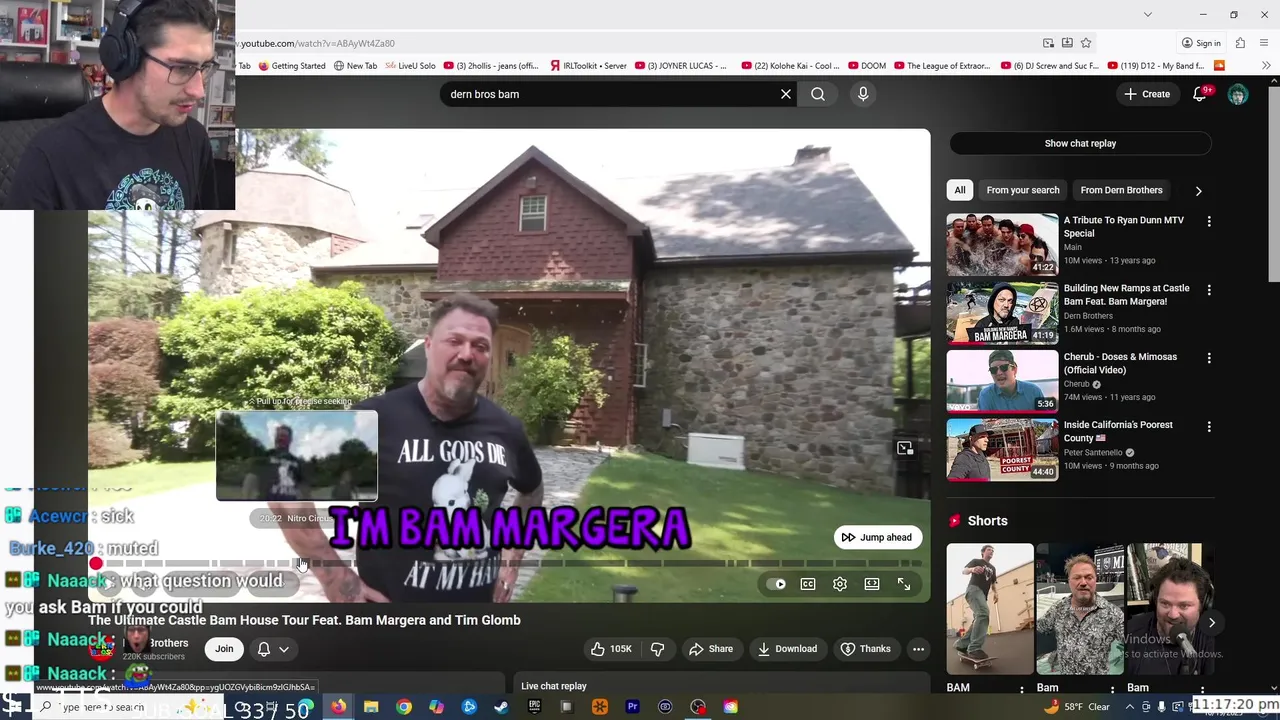Share the video
The width and height of the screenshot is (1280, 720).
[x=711, y=649]
